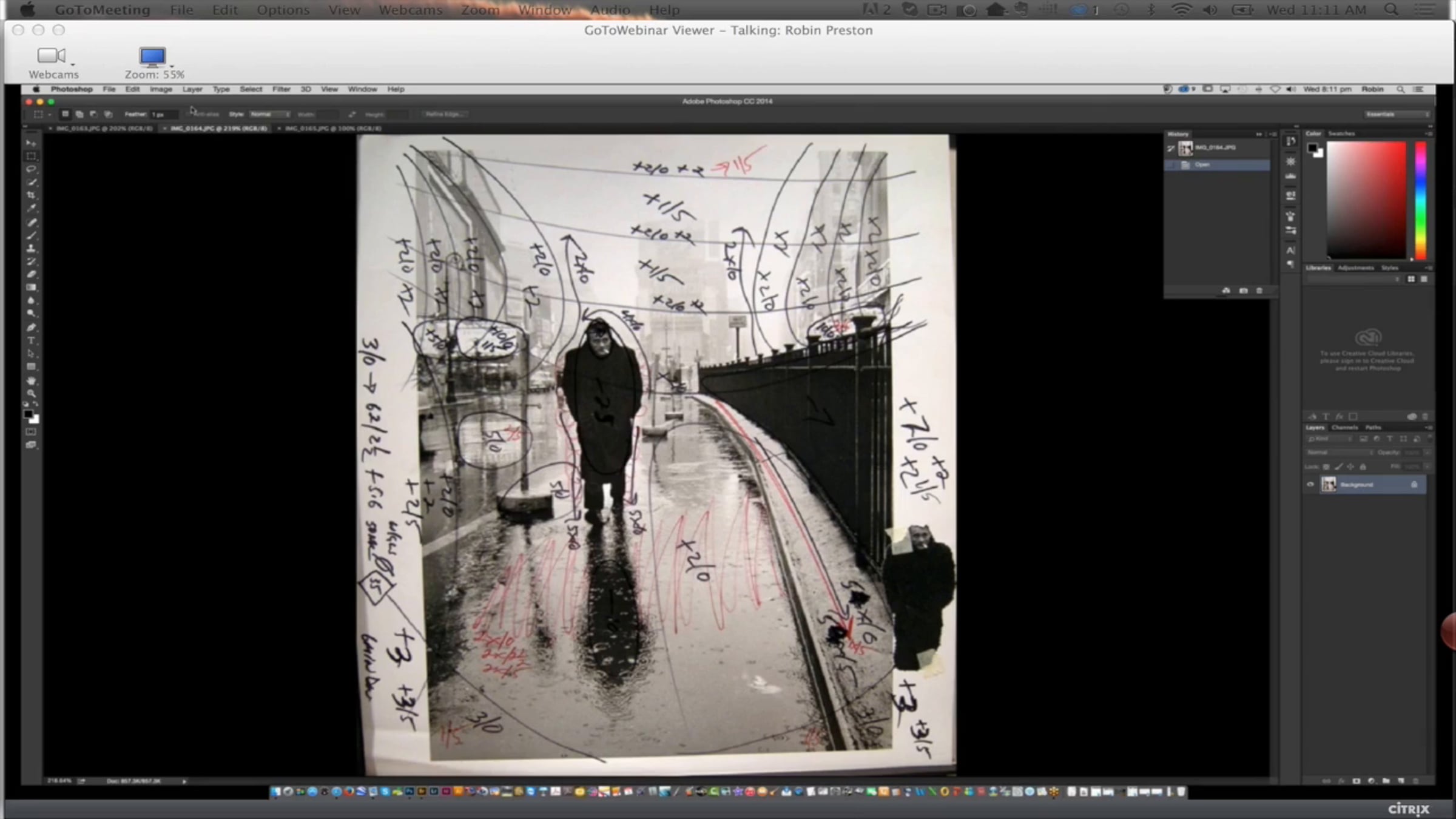Click the rainbow hue slider strip
Viewport: 1456px width, 819px height.
(x=1420, y=200)
